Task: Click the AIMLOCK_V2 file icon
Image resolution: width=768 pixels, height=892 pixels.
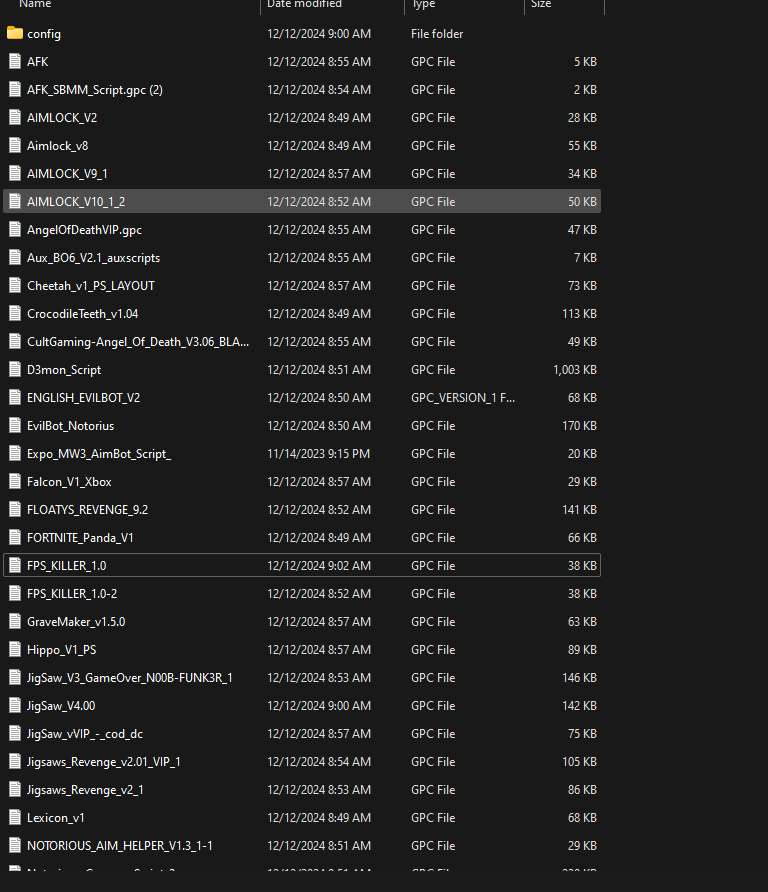Action: (15, 118)
